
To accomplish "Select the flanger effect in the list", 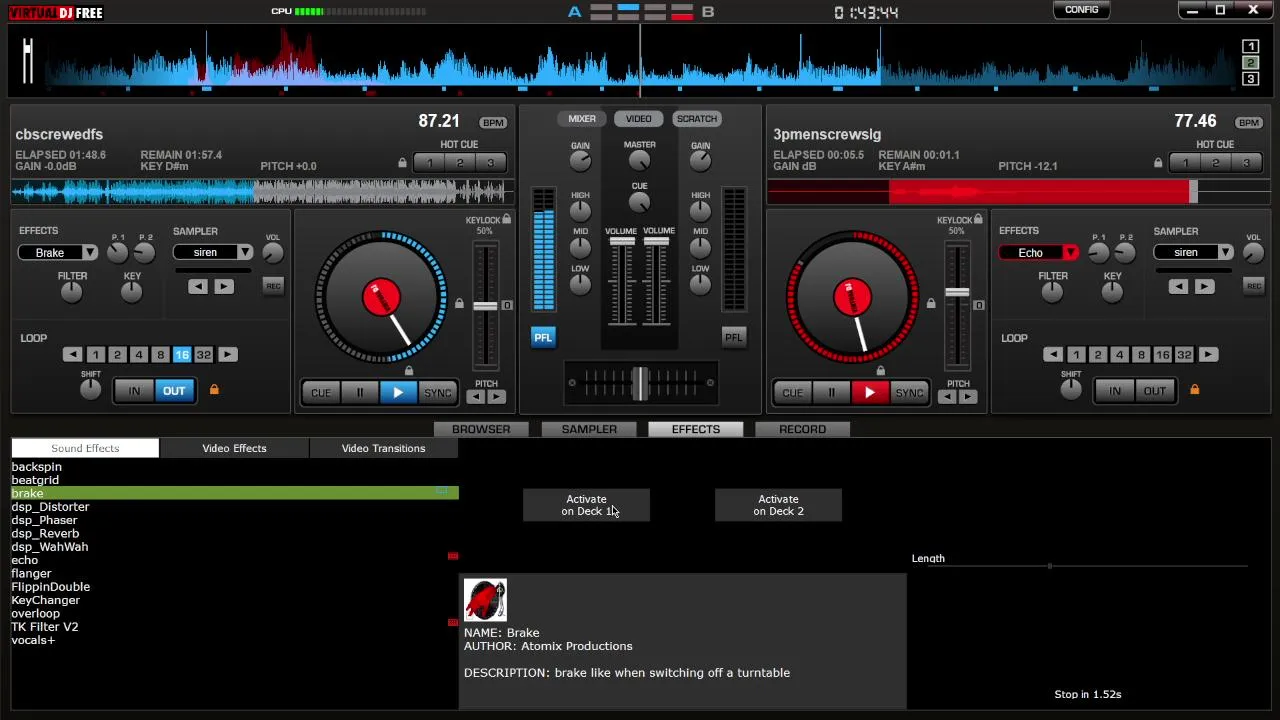I will 31,574.
